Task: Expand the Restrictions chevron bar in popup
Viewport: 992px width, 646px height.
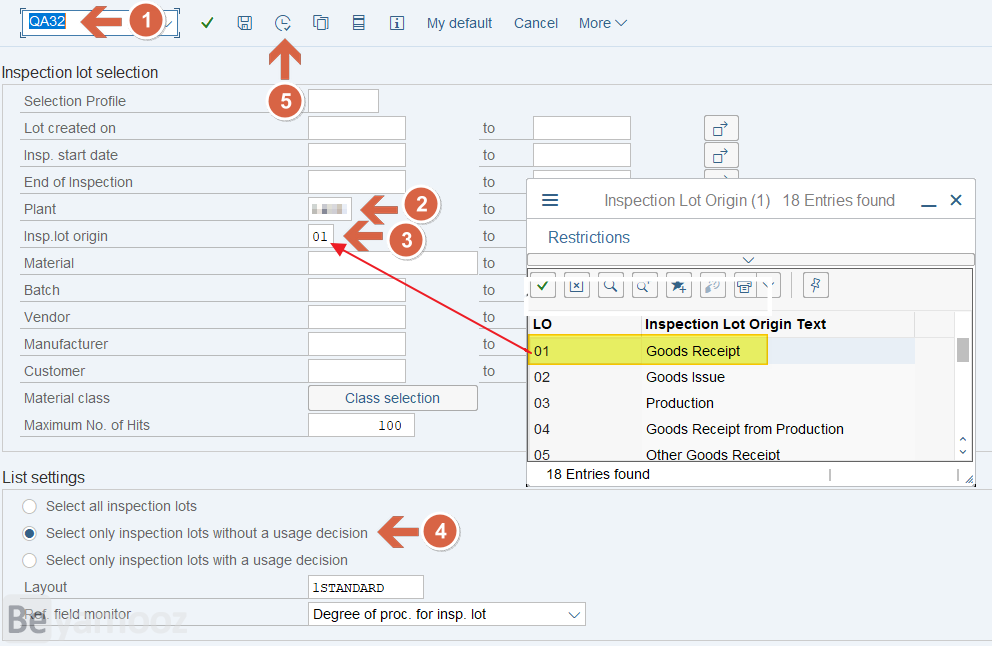Action: (748, 260)
